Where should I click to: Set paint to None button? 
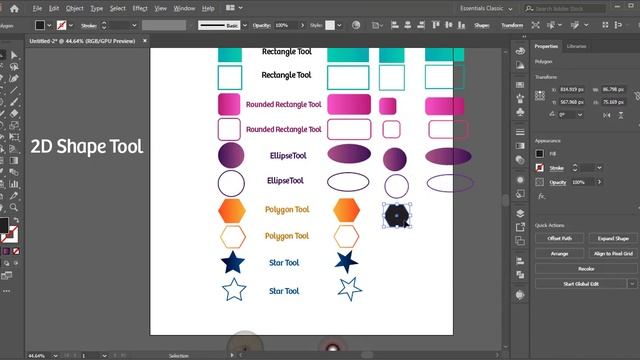point(16,251)
